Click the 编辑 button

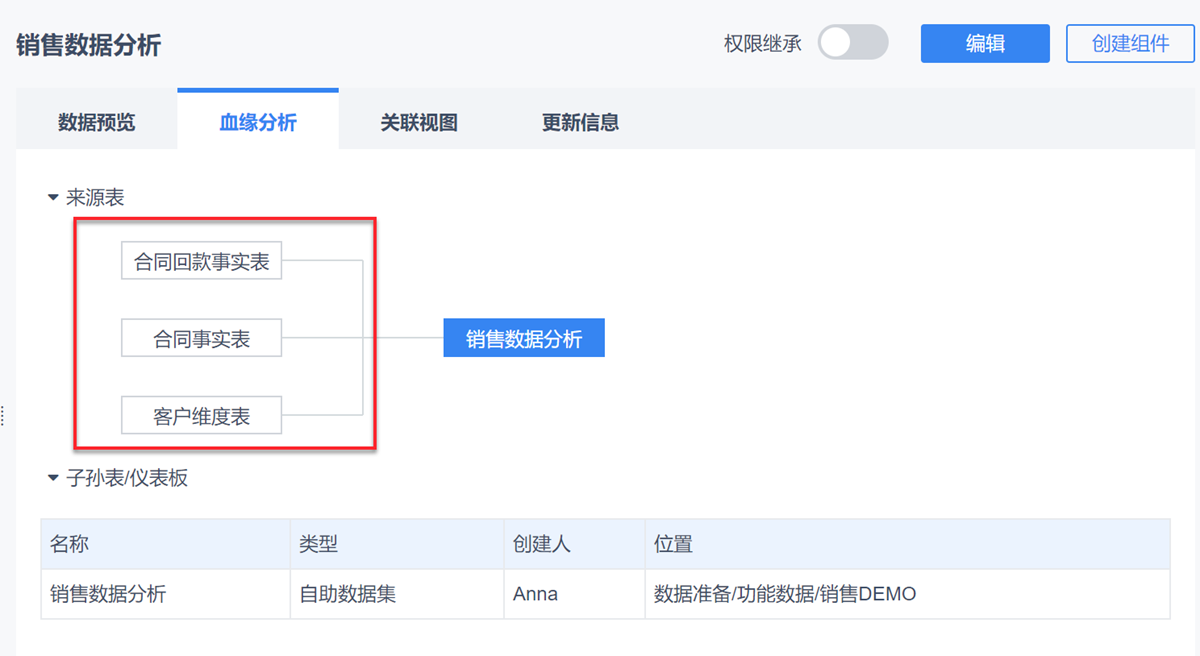tap(985, 43)
